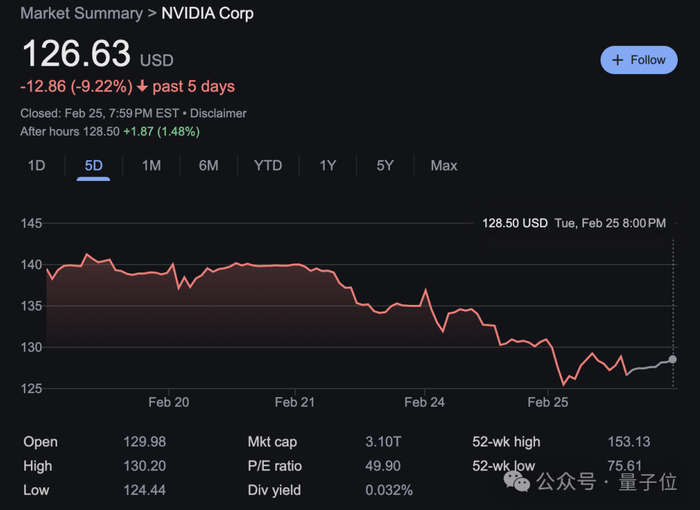The width and height of the screenshot is (700, 510).
Task: Click the red down arrow price indicator
Action: [x=141, y=86]
